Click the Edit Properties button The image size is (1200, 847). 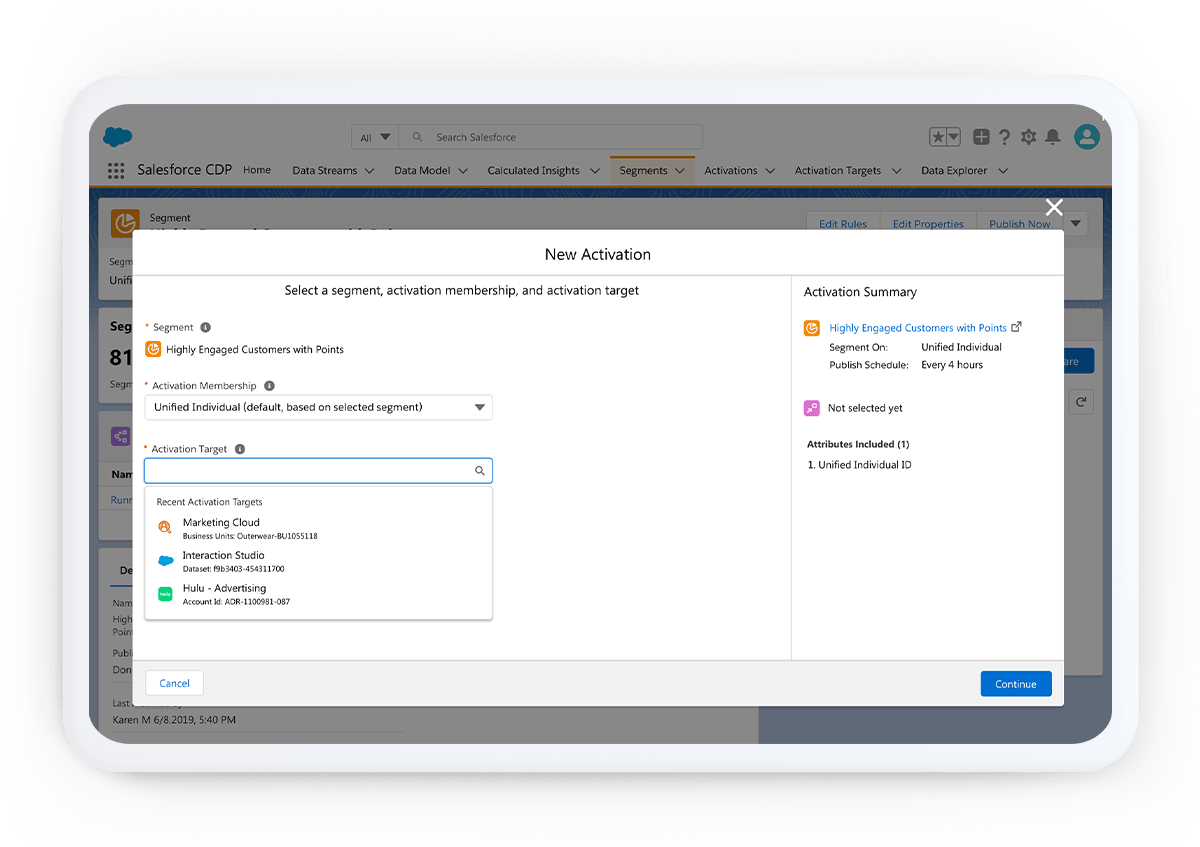coord(928,224)
